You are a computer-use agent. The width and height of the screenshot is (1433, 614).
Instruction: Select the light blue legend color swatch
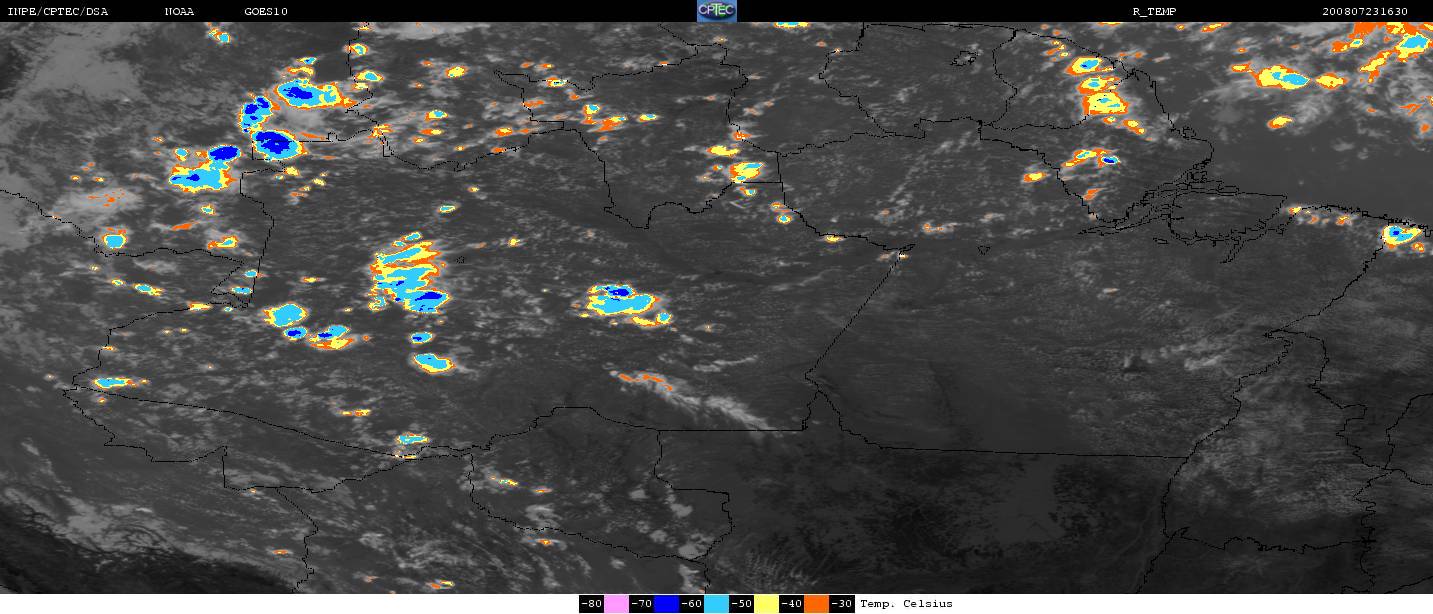[716, 604]
